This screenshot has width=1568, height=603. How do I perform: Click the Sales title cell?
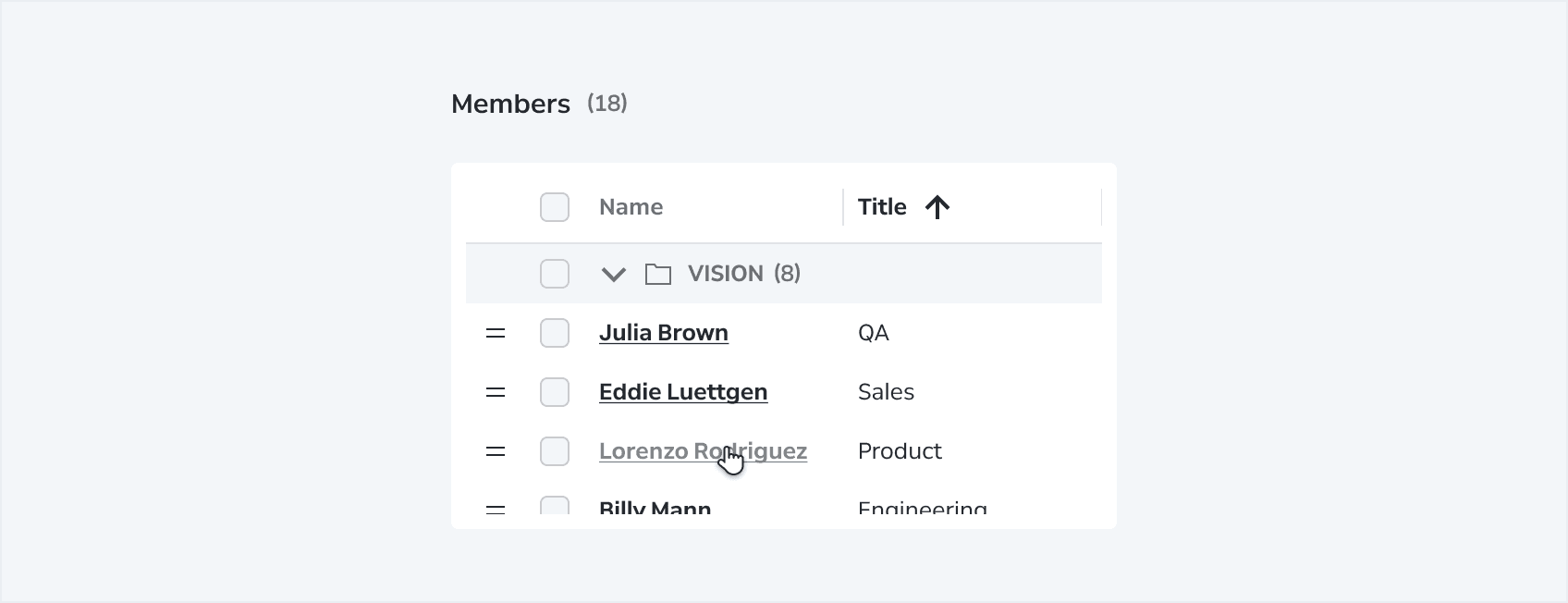pyautogui.click(x=886, y=392)
